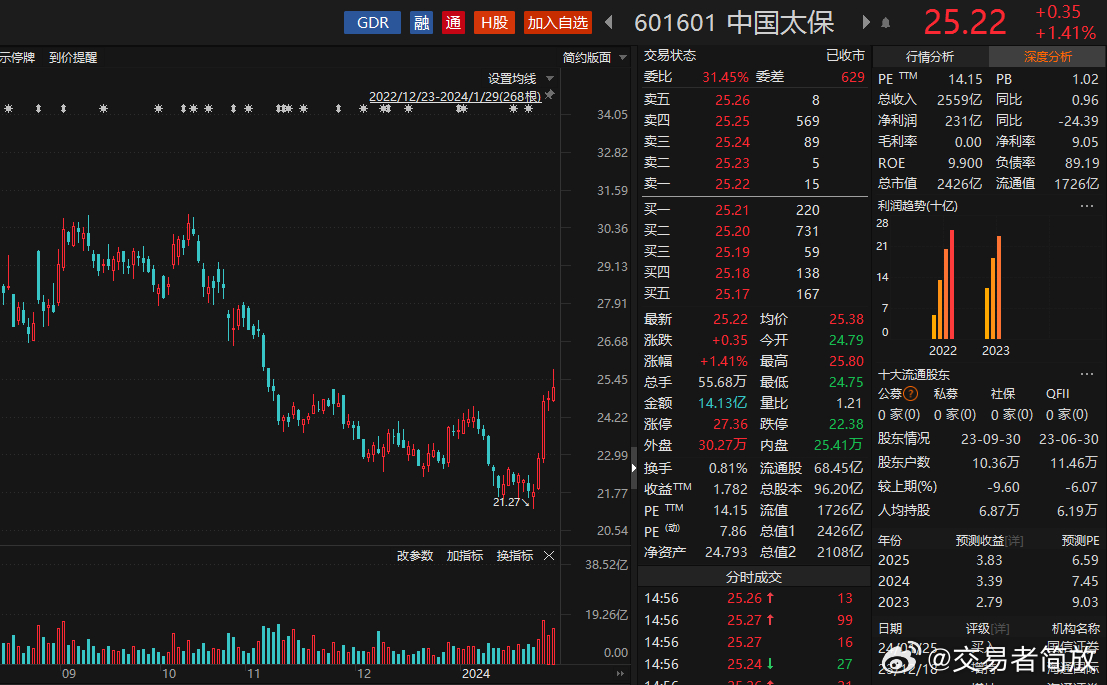The width and height of the screenshot is (1107, 685).
Task: Switch to 深度分析 tab
Action: coord(1048,56)
